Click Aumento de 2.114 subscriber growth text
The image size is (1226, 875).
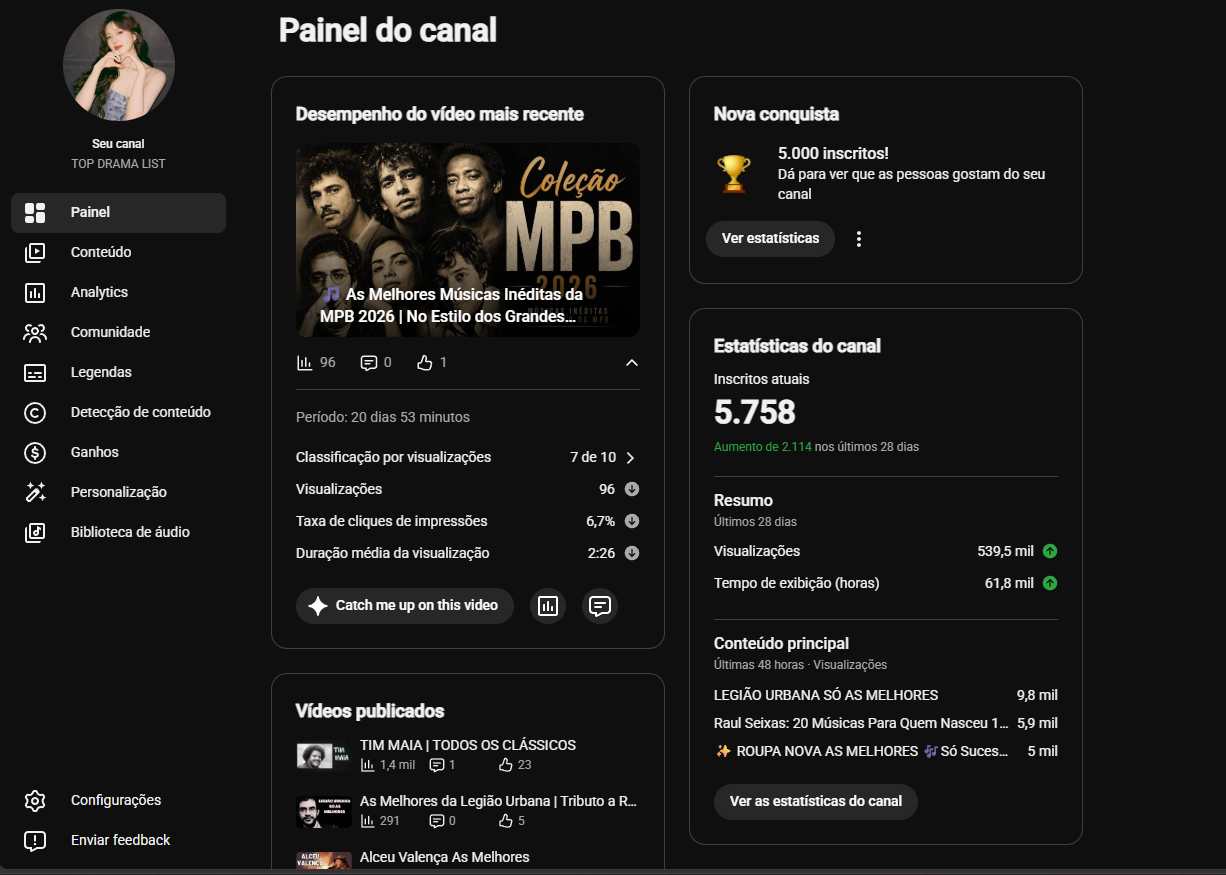pos(763,447)
